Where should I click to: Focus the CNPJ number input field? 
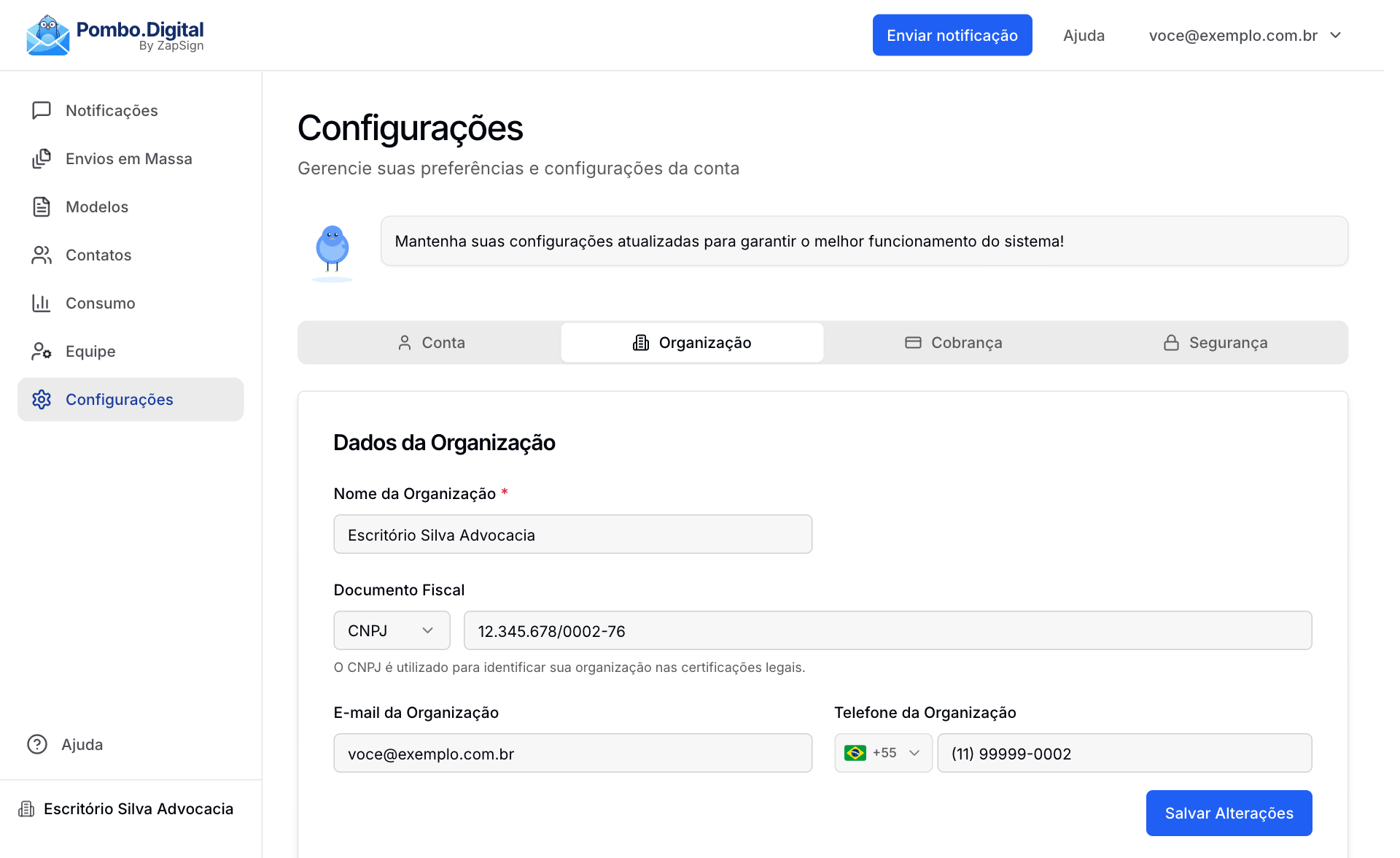(x=887, y=630)
